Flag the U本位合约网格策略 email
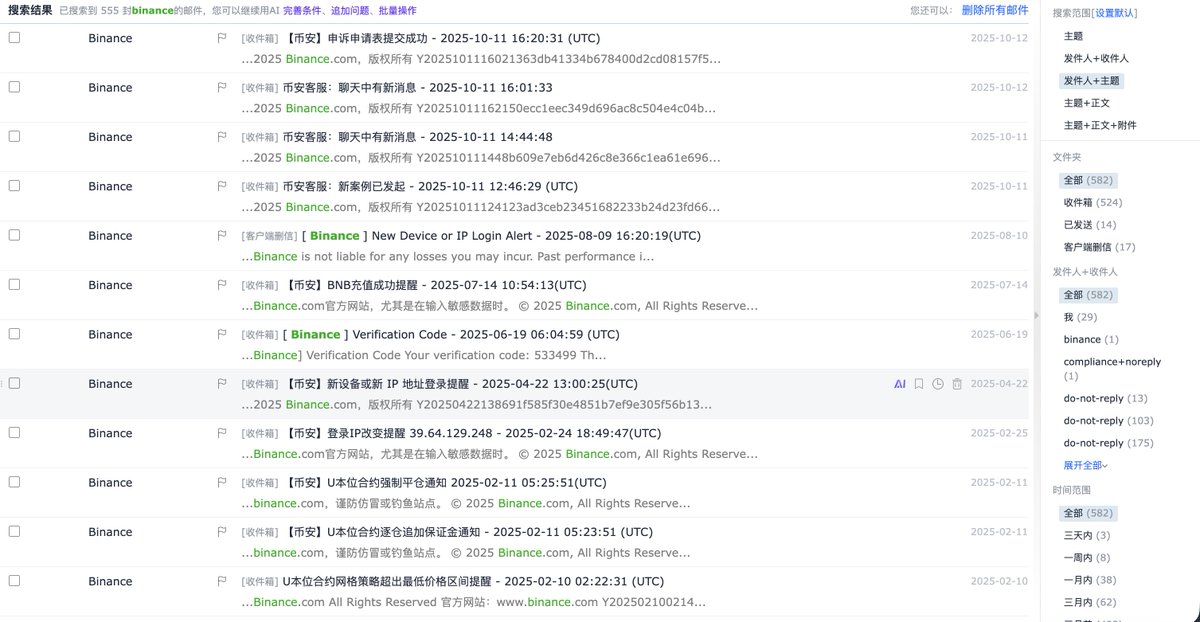Viewport: 1200px width, 622px height. (x=222, y=581)
